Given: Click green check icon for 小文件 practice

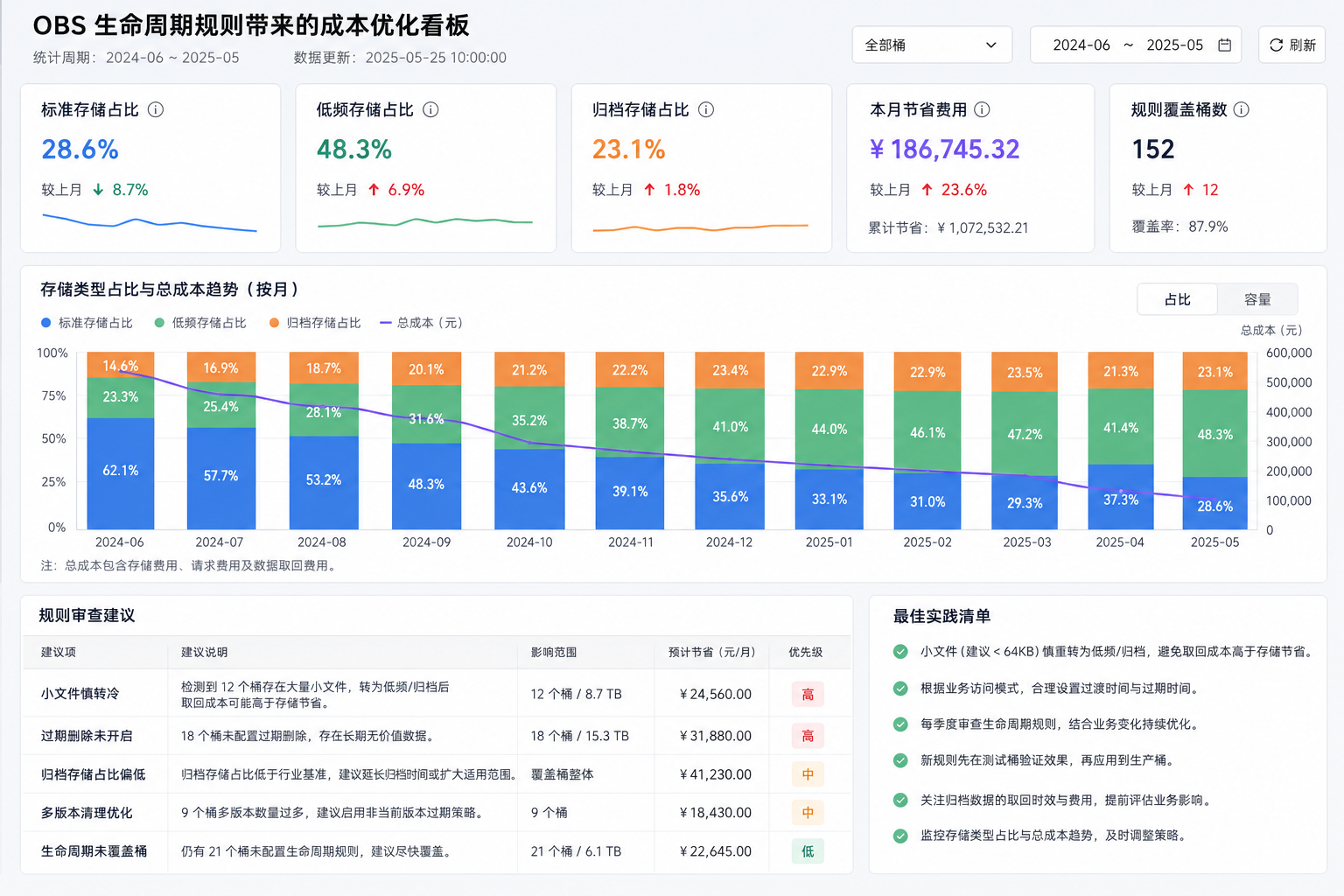Looking at the screenshot, I should click(900, 651).
